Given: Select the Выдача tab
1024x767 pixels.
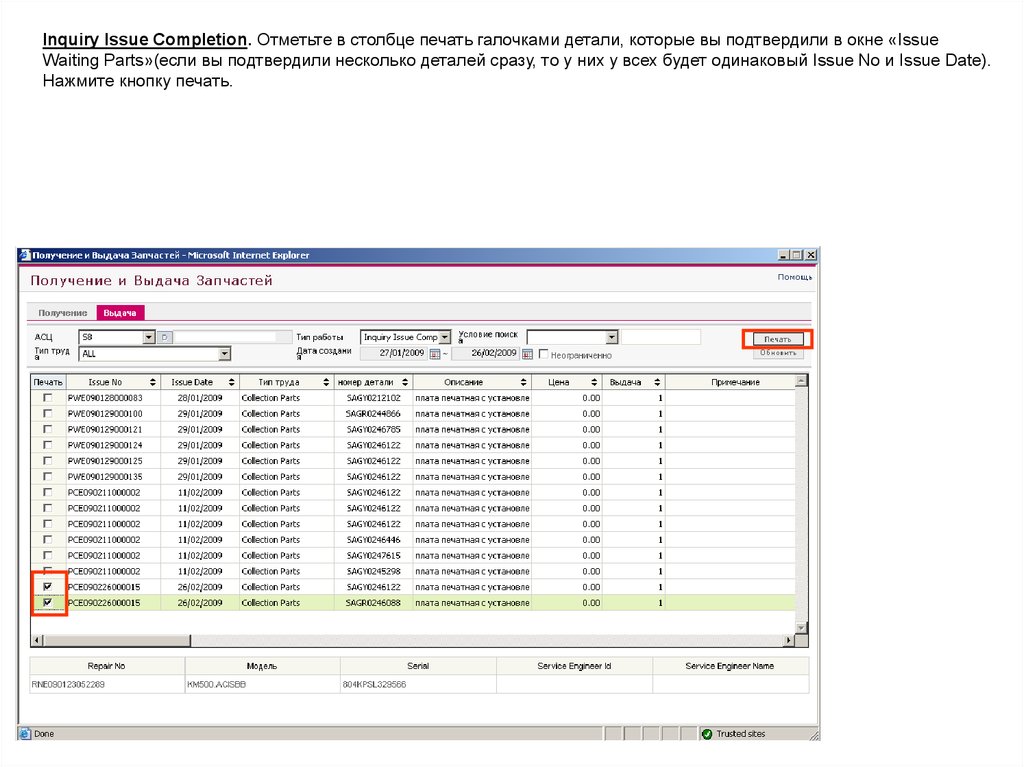Looking at the screenshot, I should (x=119, y=313).
